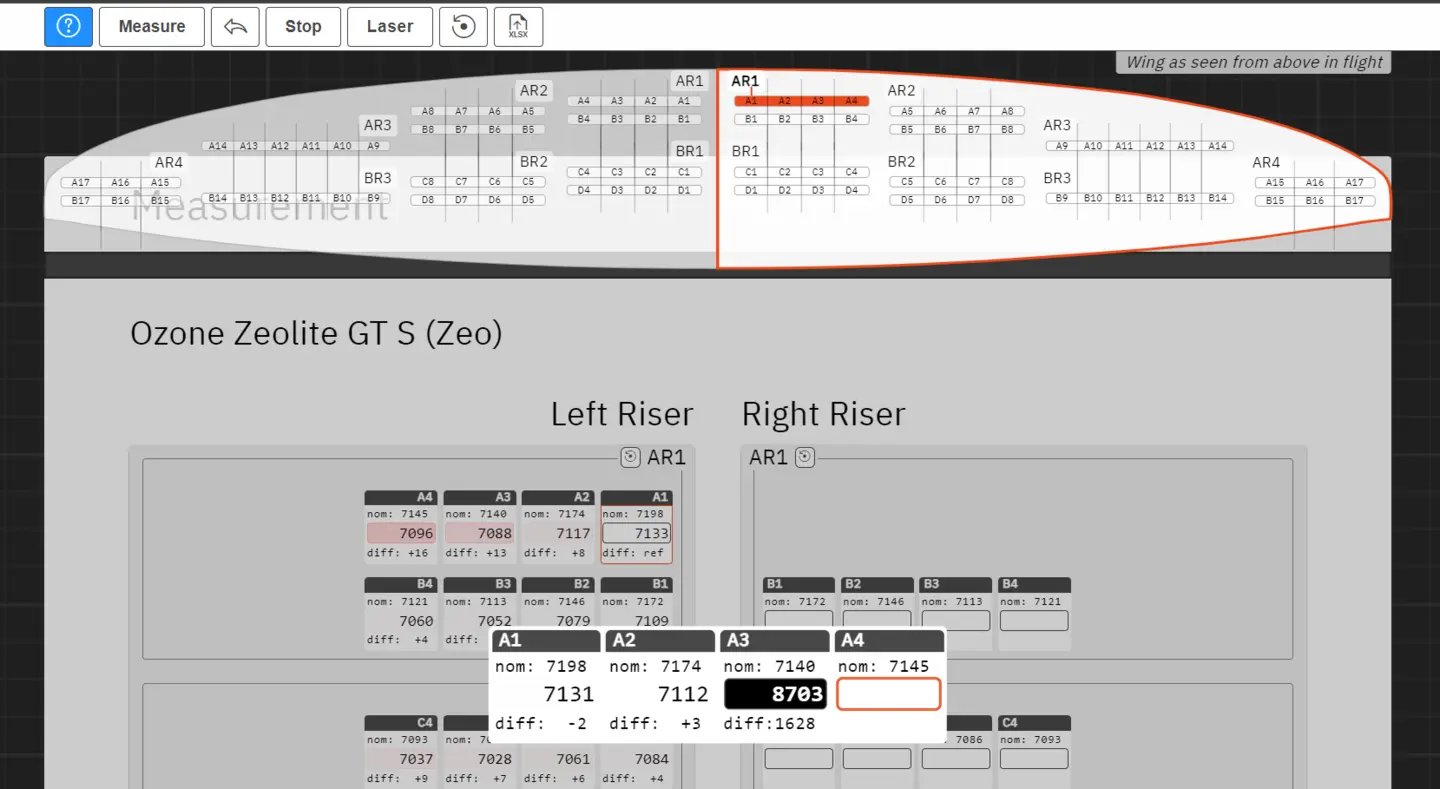Open the help dialog
Image resolution: width=1440 pixels, height=789 pixels.
click(x=68, y=26)
